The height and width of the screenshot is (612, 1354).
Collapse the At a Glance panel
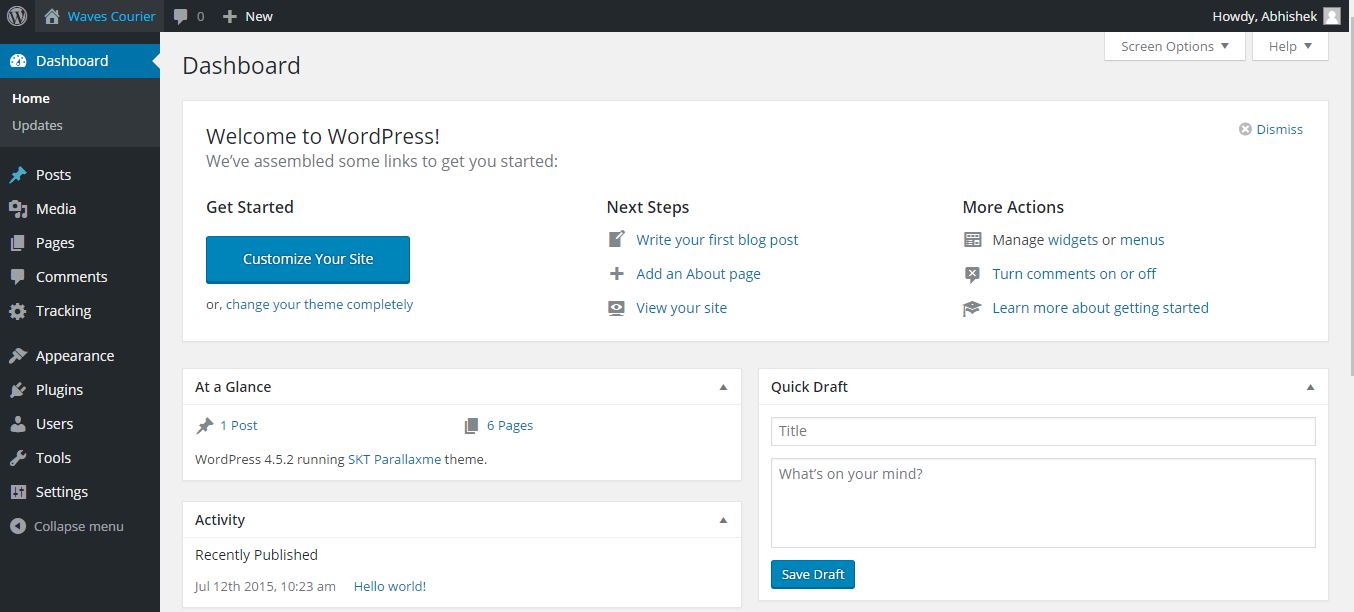(723, 387)
